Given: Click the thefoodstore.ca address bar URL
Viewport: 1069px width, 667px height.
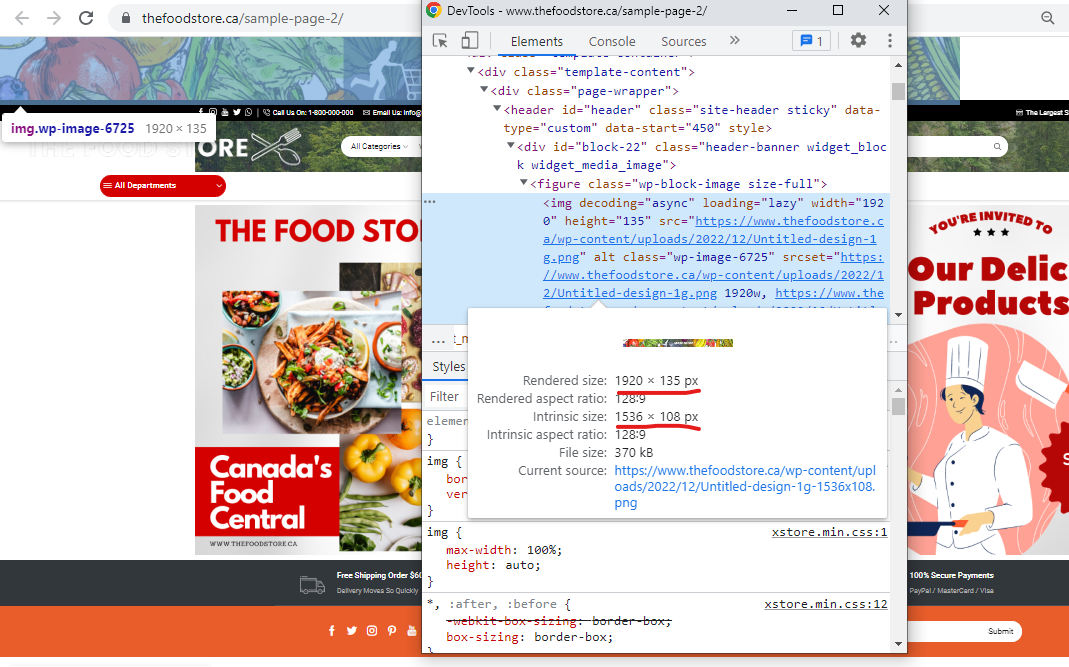Looking at the screenshot, I should tap(243, 18).
